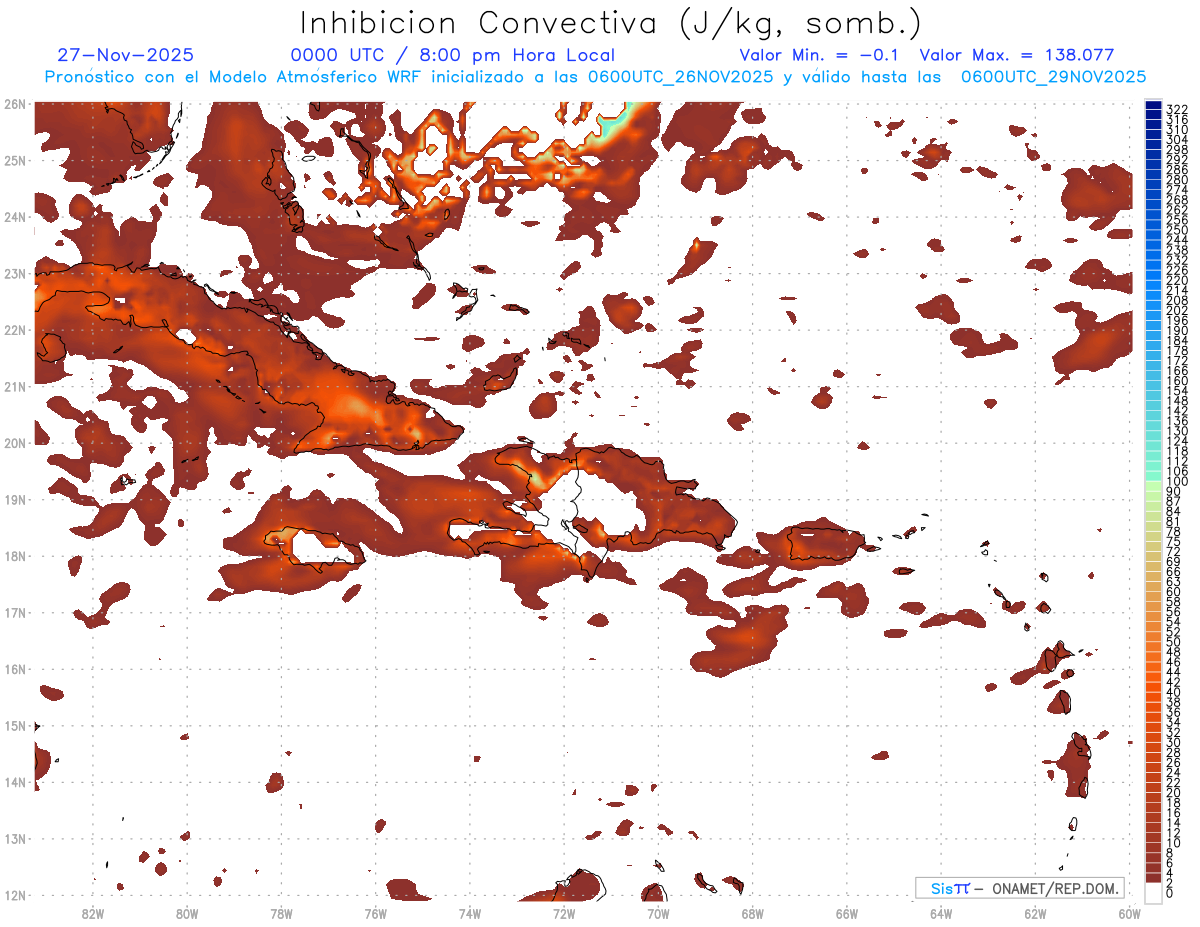The width and height of the screenshot is (1200, 927).
Task: Click the '10' value on the color scale
Action: [1174, 843]
